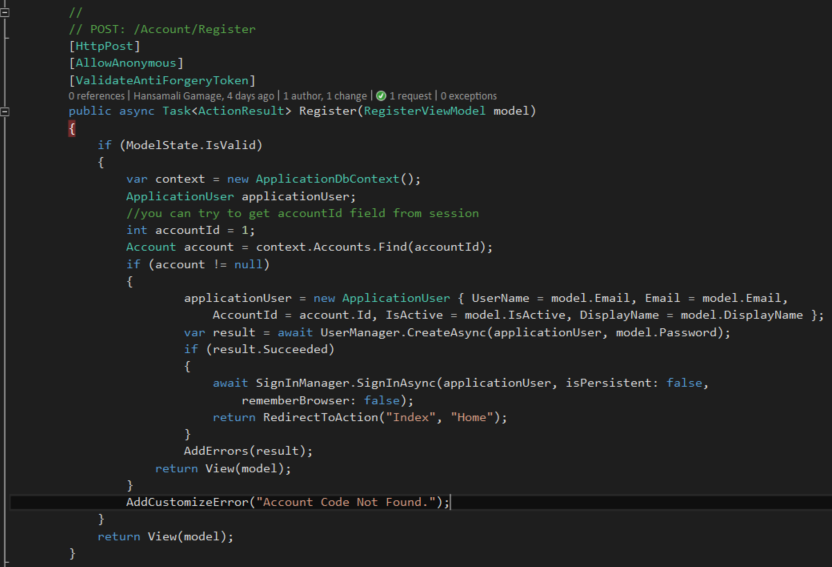The image size is (832, 567).
Task: Click the "Account Code Not Found." string
Action: point(346,502)
